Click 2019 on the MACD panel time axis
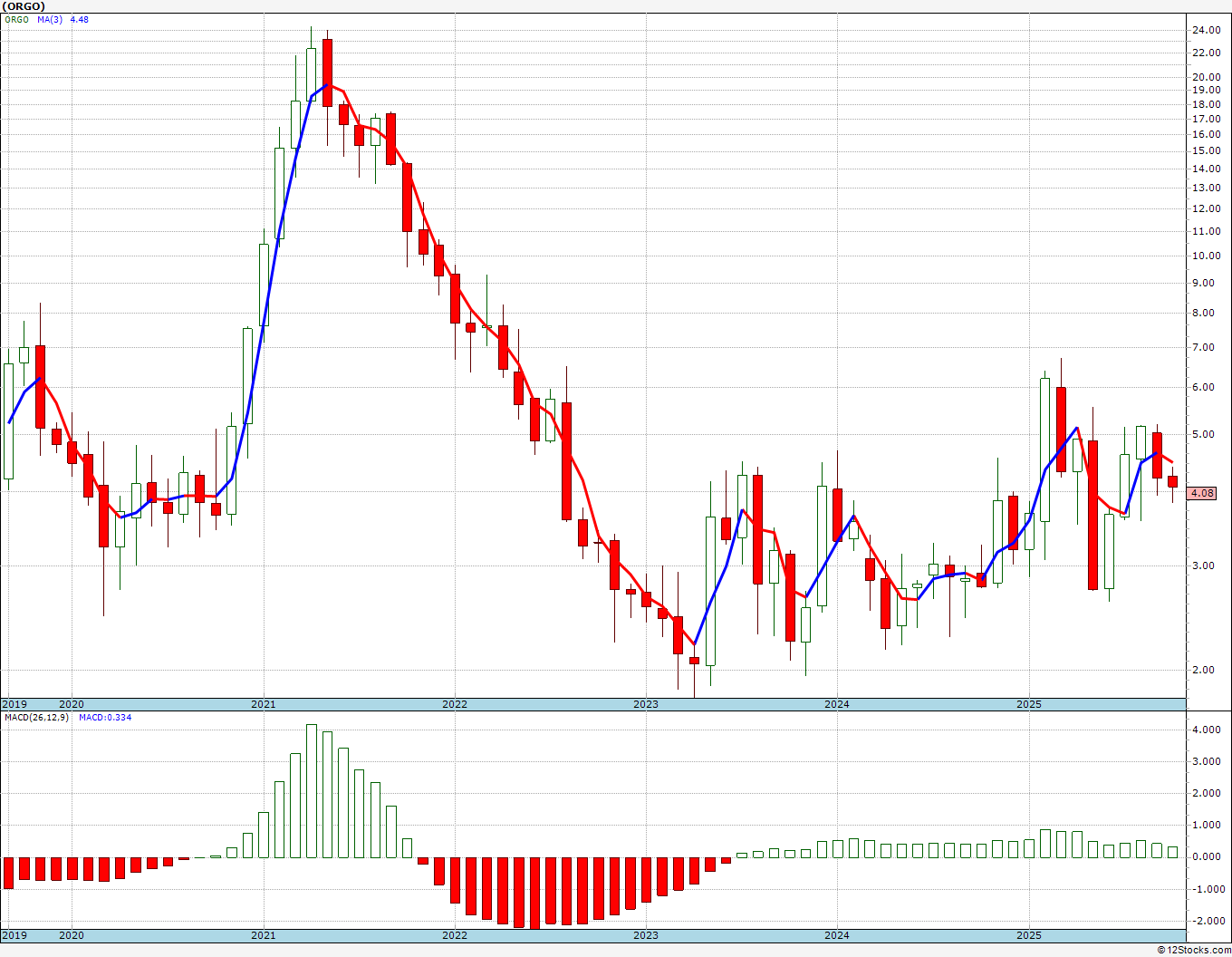This screenshot has width=1232, height=957. (x=14, y=935)
